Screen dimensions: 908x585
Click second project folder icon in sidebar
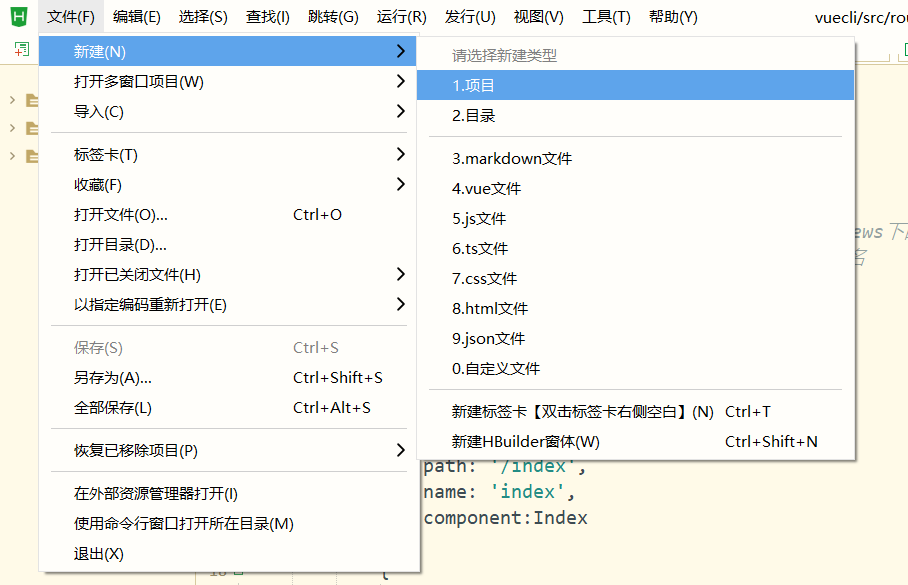(x=32, y=128)
